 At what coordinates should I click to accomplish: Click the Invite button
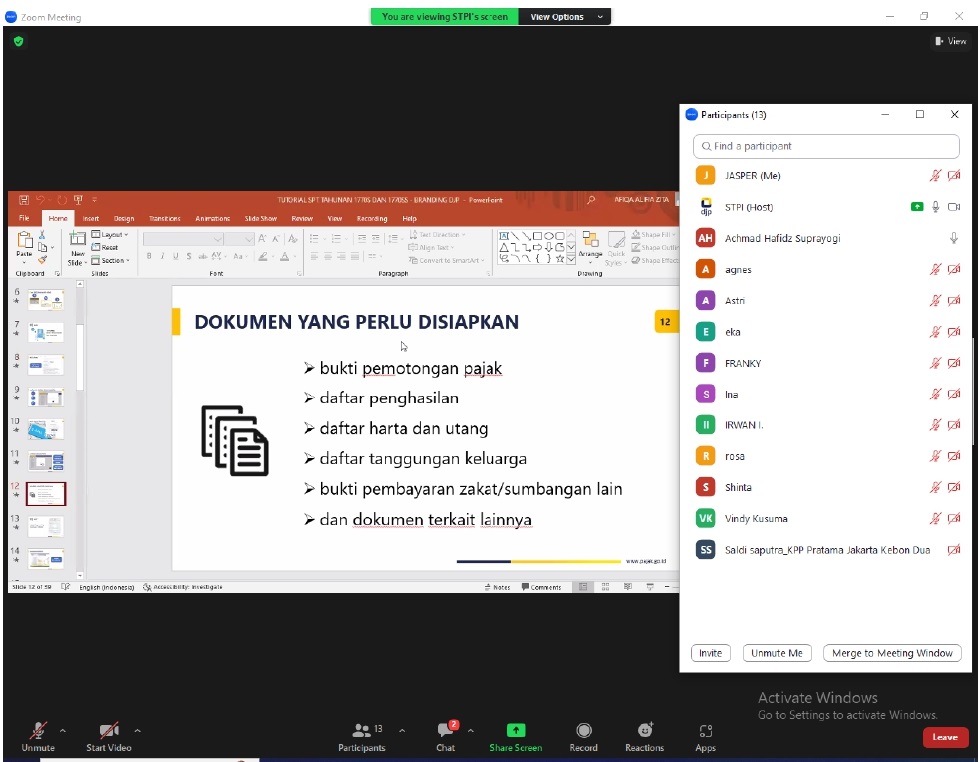710,653
